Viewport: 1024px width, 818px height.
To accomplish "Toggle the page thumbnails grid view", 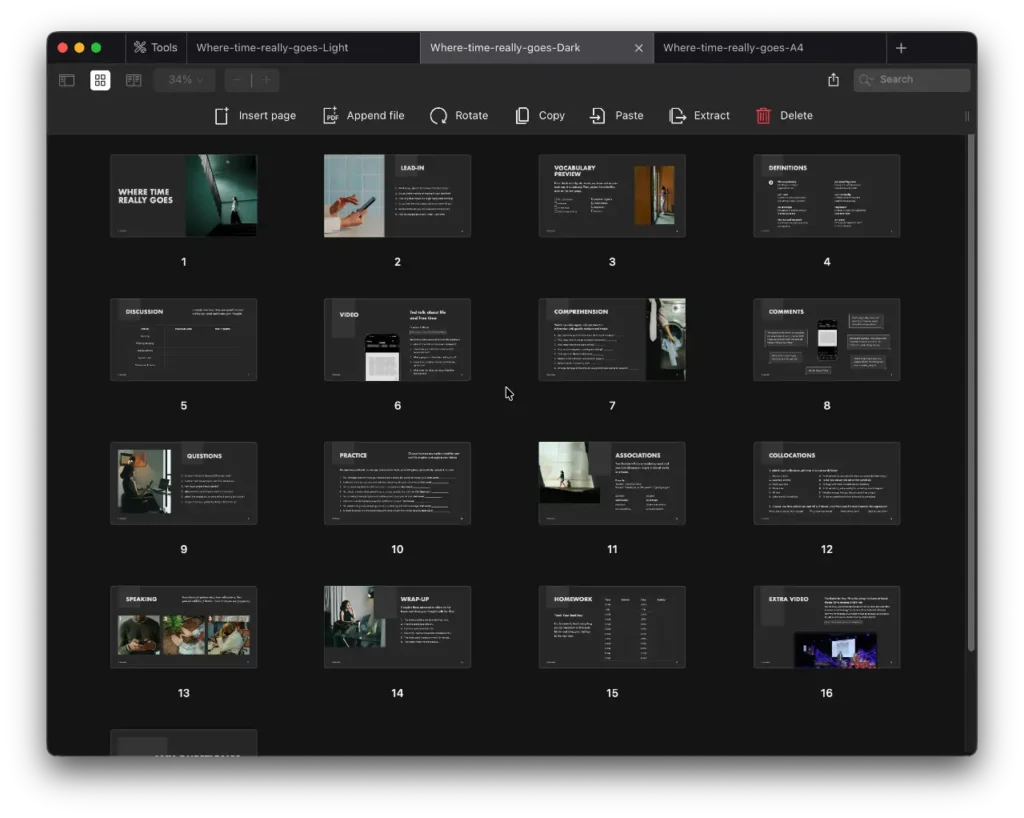I will [100, 80].
